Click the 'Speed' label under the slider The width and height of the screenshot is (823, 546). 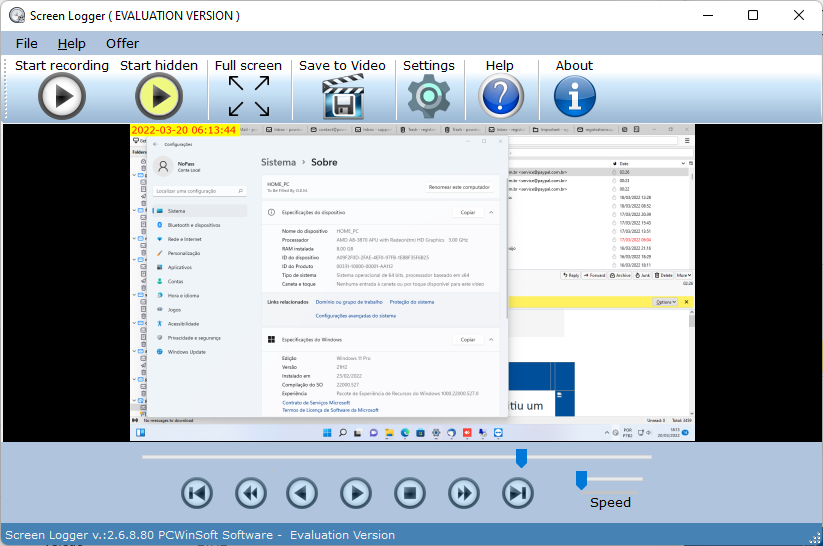point(610,502)
